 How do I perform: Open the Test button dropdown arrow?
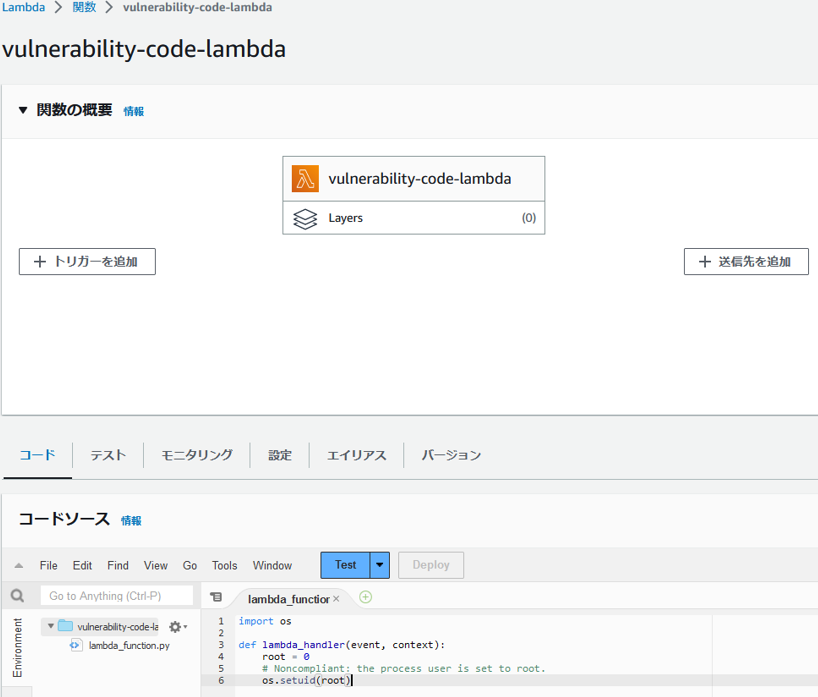380,565
